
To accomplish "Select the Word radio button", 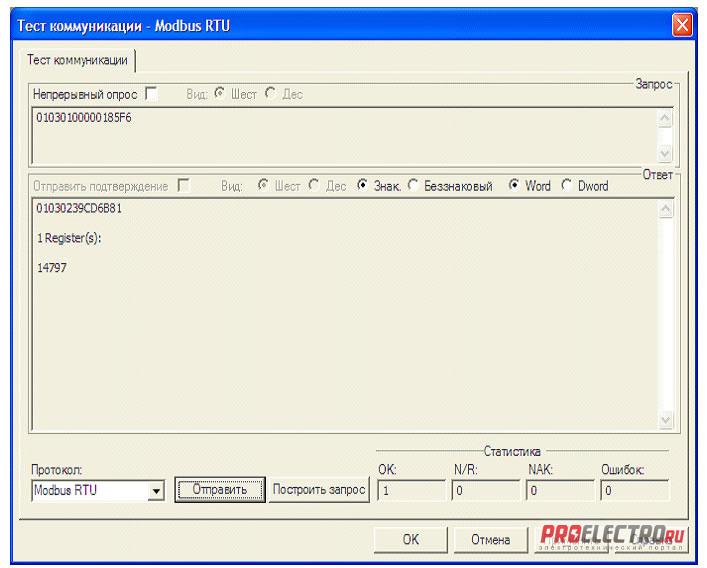I will click(x=514, y=185).
